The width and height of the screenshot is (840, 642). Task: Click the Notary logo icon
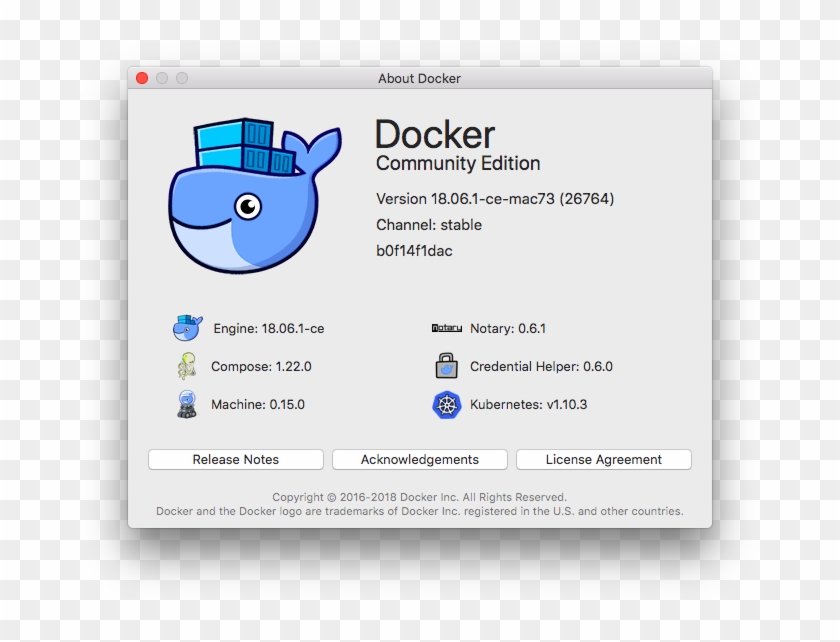446,328
